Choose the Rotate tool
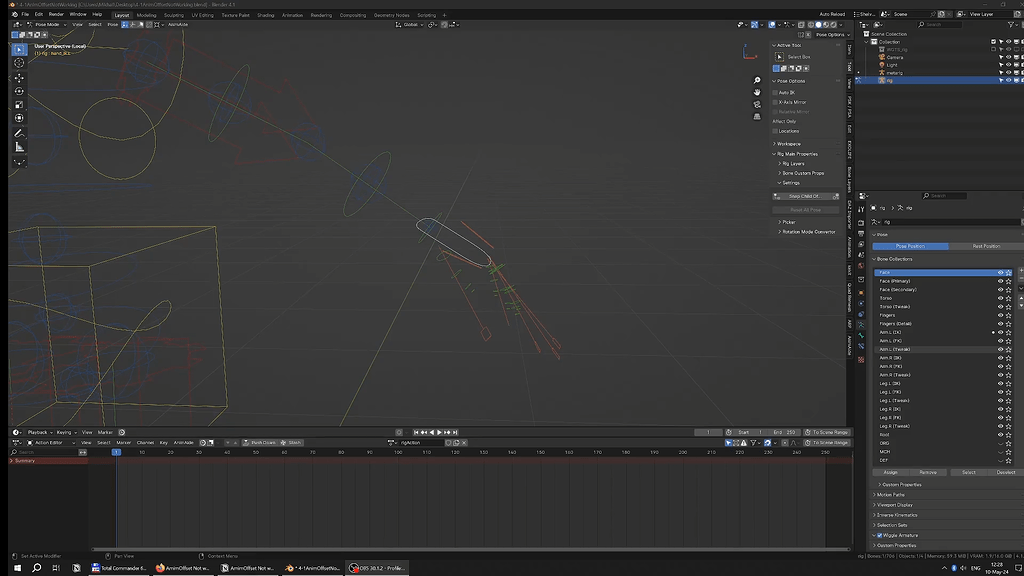Image resolution: width=1024 pixels, height=576 pixels. [19, 91]
